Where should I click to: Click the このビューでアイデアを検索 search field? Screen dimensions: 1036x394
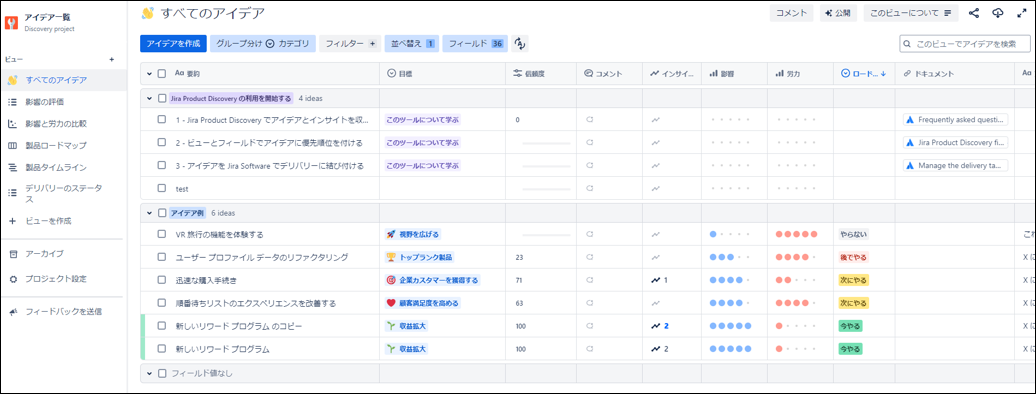click(965, 44)
